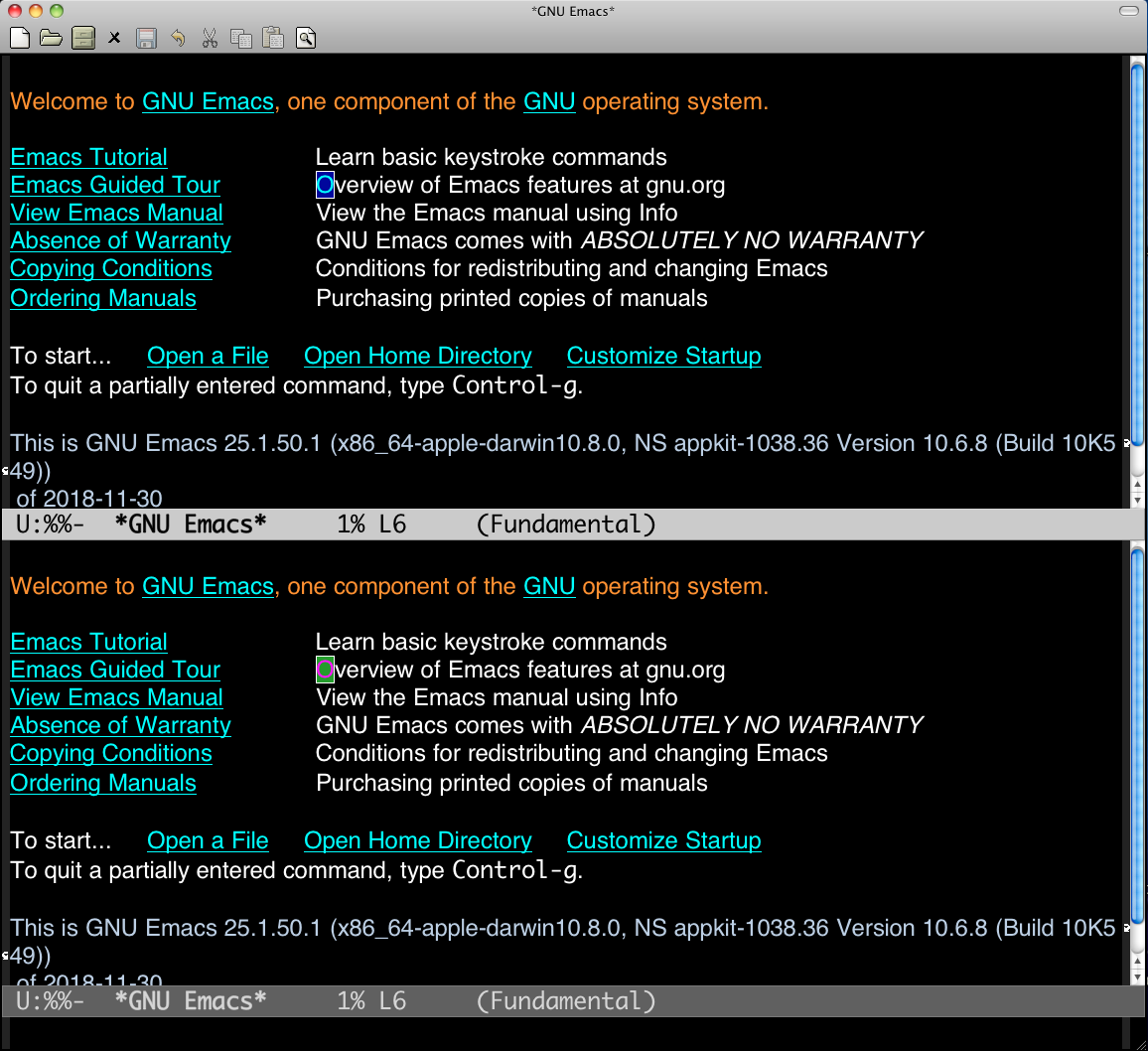Click (Fundamental) mode name in upper mode line
Image resolution: width=1148 pixels, height=1051 pixels.
[566, 525]
